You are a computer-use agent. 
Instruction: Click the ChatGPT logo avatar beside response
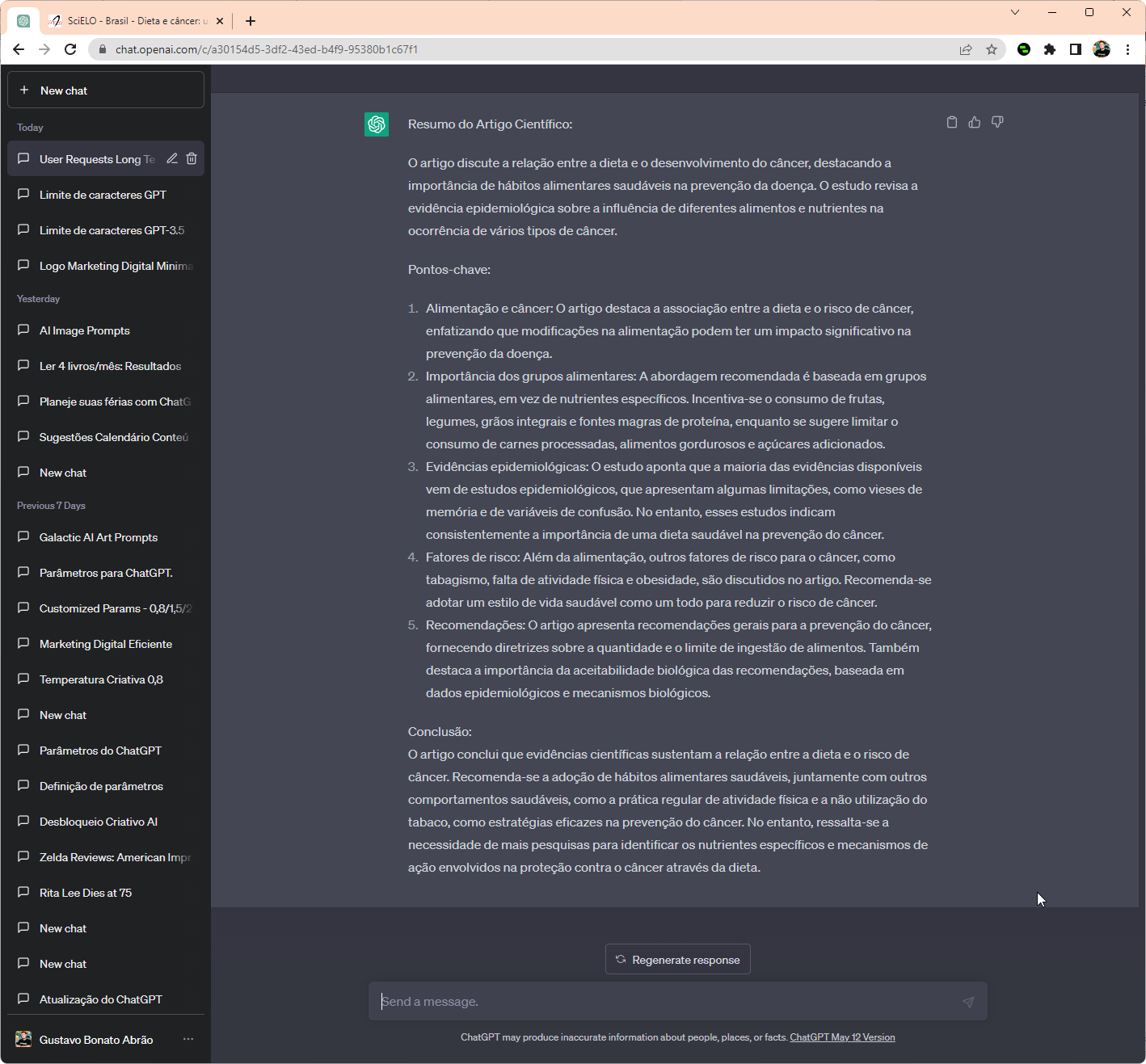point(377,124)
